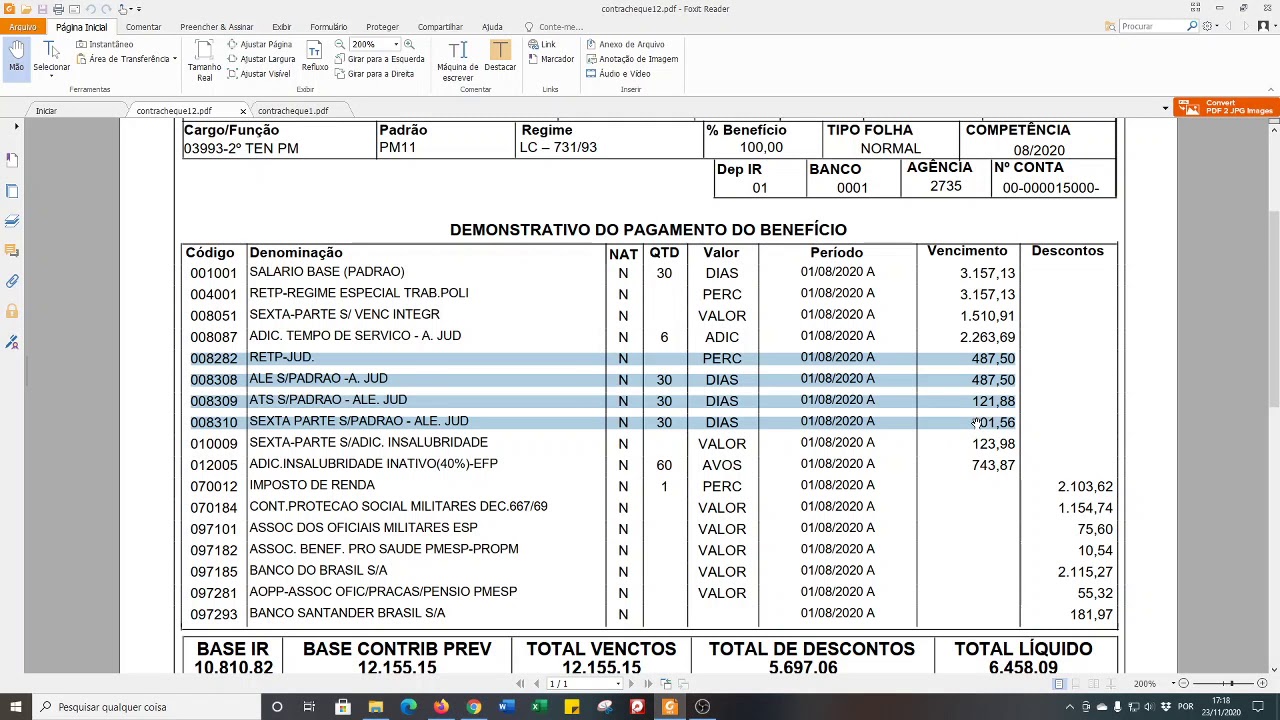Expand the left navigation panel arrow
1280x720 pixels.
click(x=16, y=126)
